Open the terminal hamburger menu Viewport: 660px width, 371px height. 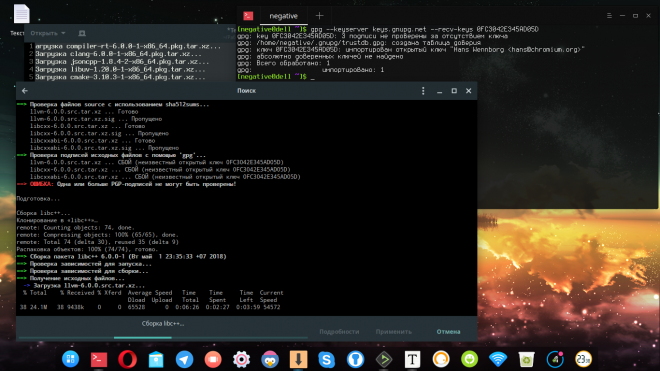[609, 16]
